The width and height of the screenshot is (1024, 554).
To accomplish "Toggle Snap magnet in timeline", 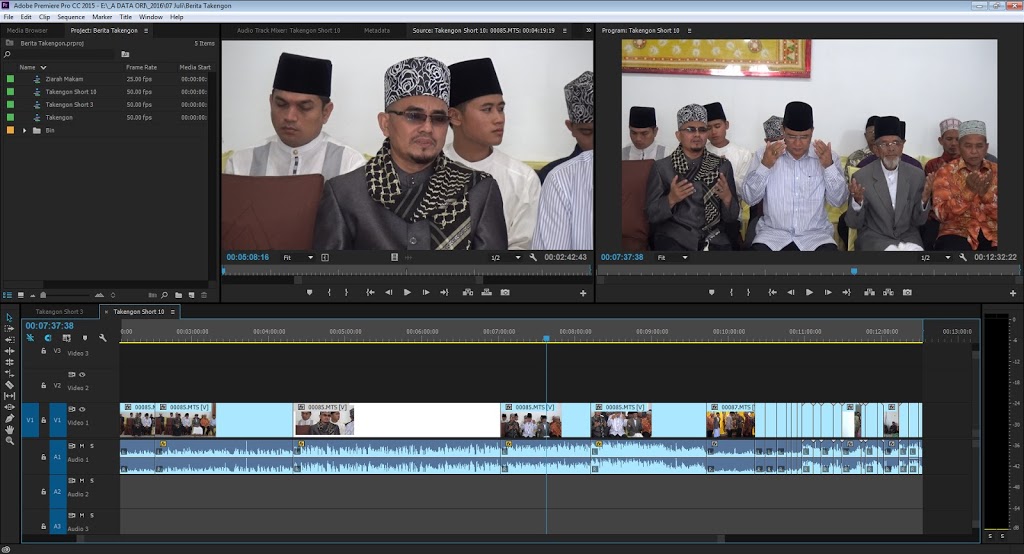I will [x=48, y=338].
